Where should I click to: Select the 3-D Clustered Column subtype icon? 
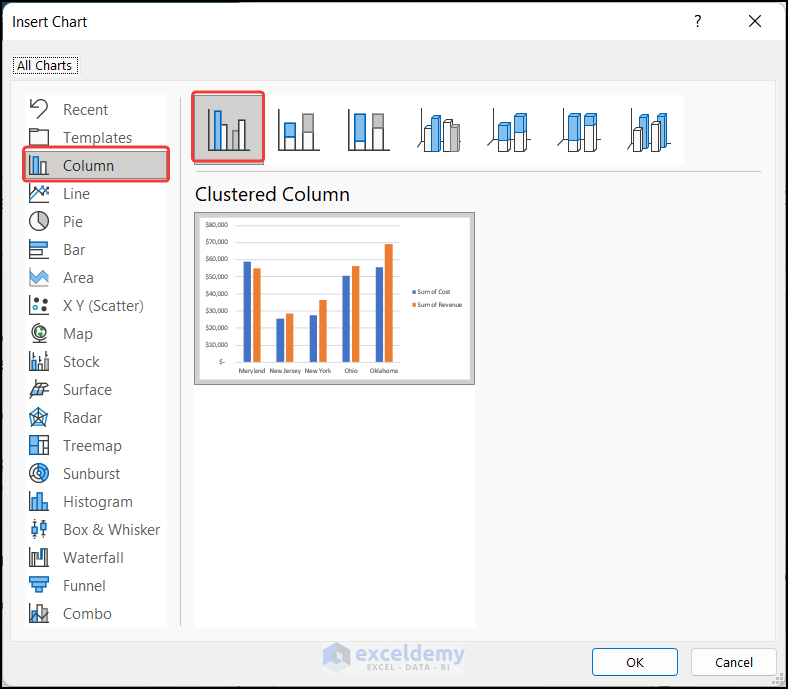point(439,132)
